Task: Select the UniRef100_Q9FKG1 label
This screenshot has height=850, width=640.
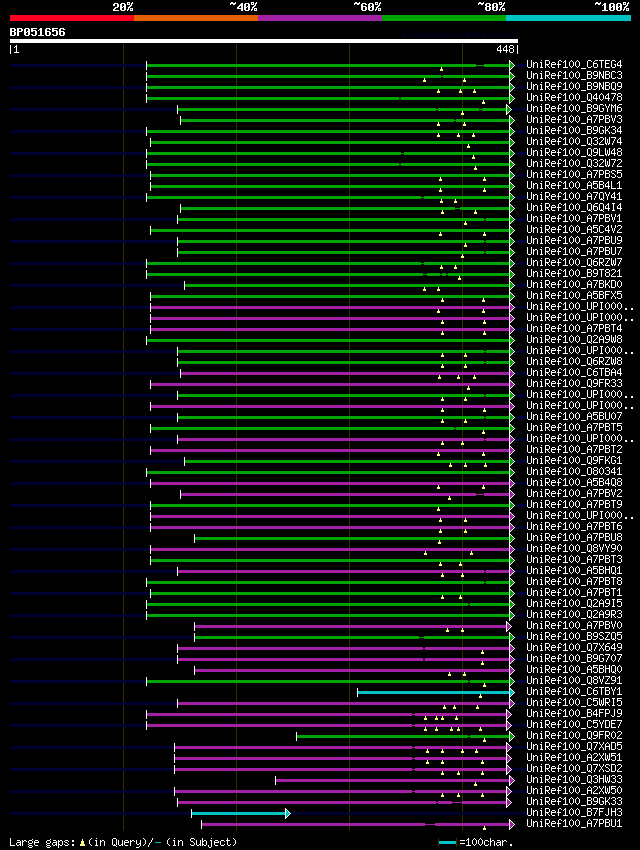Action: coord(574,460)
